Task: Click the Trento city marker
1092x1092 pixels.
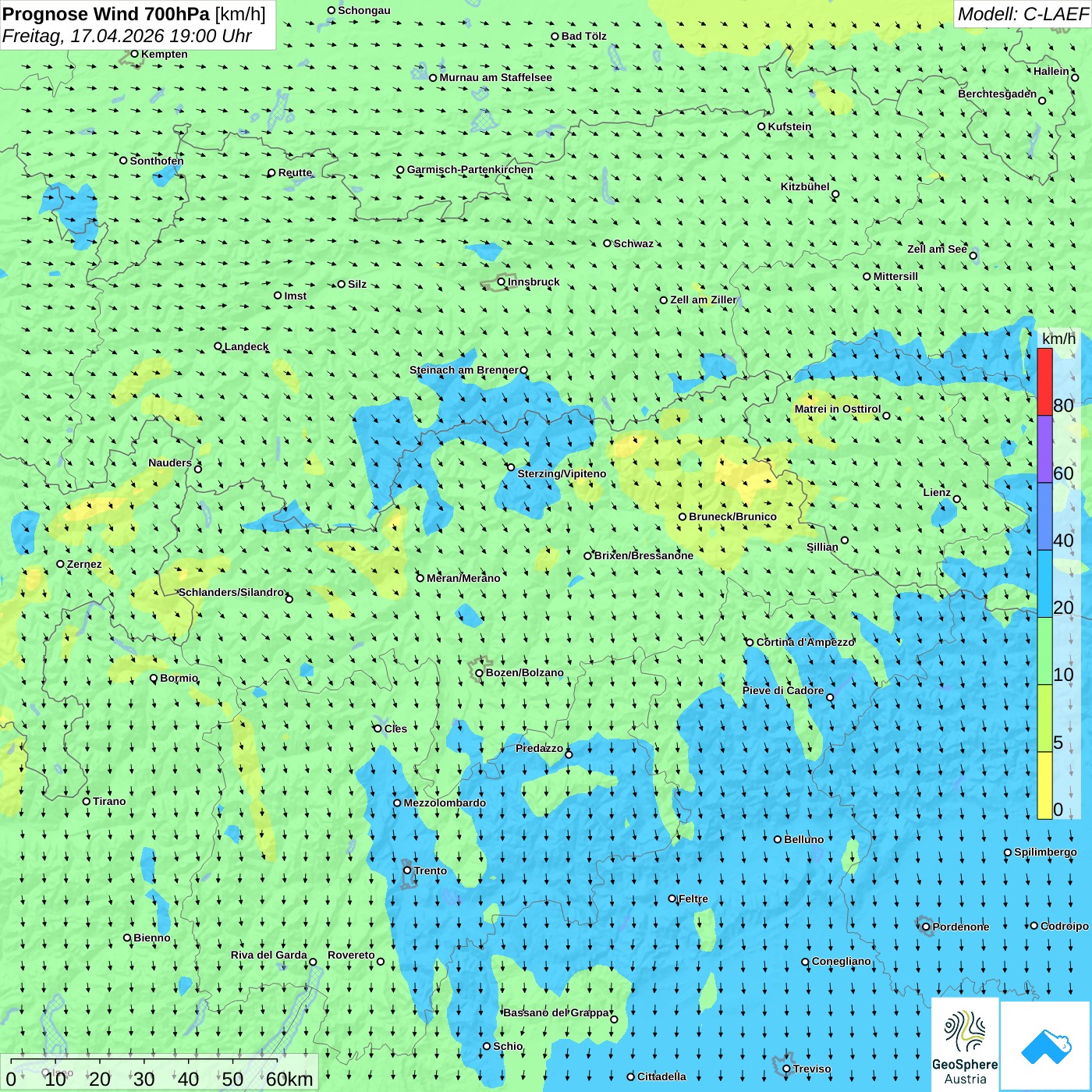Action: tap(407, 870)
